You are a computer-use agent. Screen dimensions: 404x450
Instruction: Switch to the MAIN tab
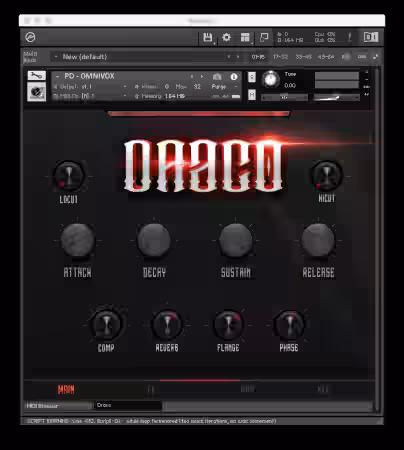66,389
